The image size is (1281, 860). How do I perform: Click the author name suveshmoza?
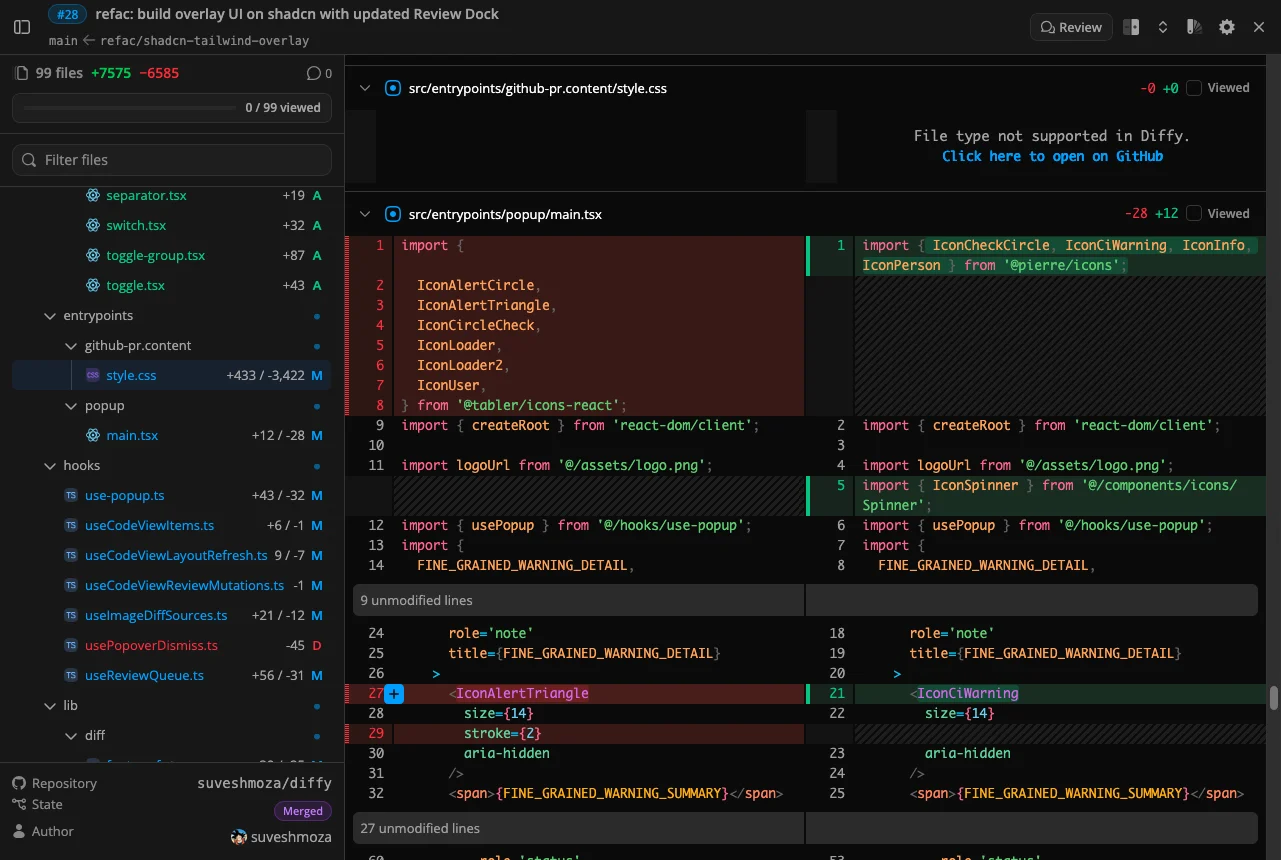click(291, 837)
